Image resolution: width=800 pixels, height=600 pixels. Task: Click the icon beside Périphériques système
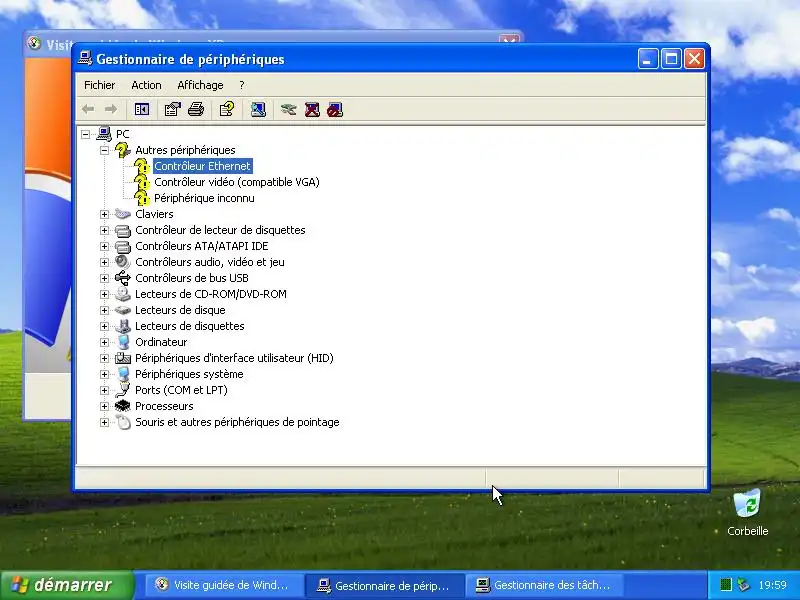(x=123, y=374)
